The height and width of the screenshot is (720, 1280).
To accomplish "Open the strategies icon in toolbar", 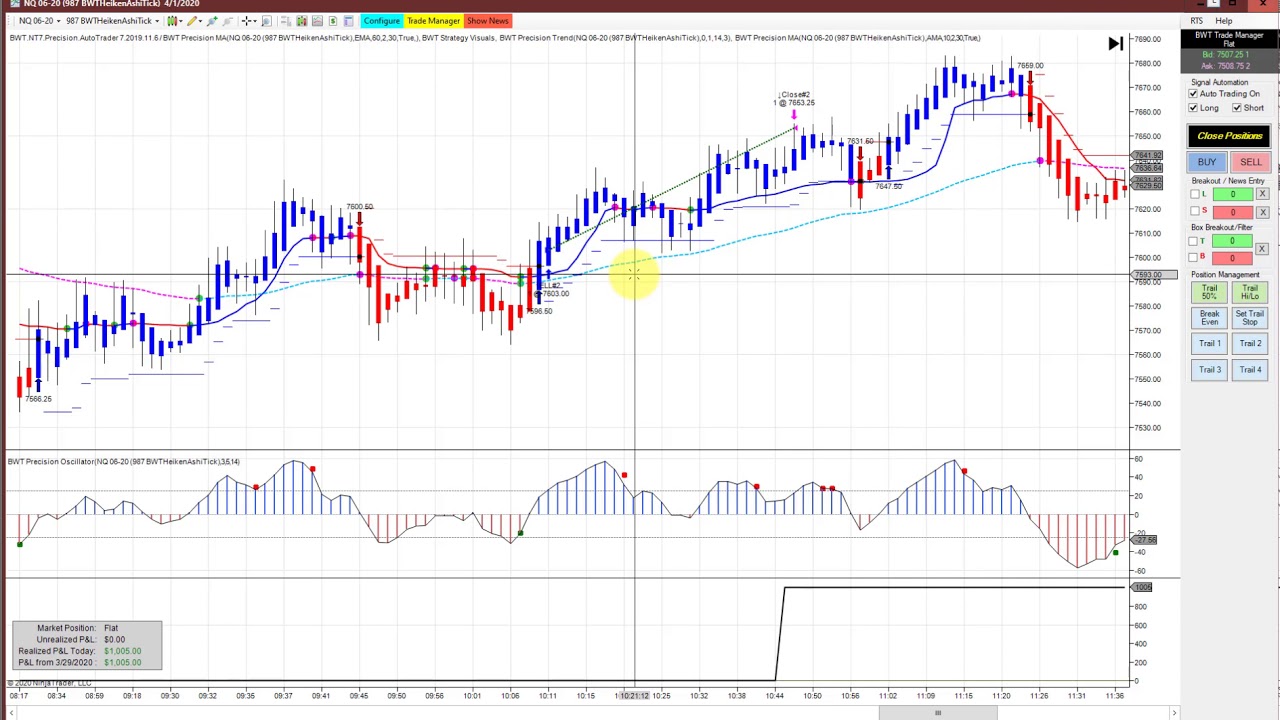I will tap(302, 21).
